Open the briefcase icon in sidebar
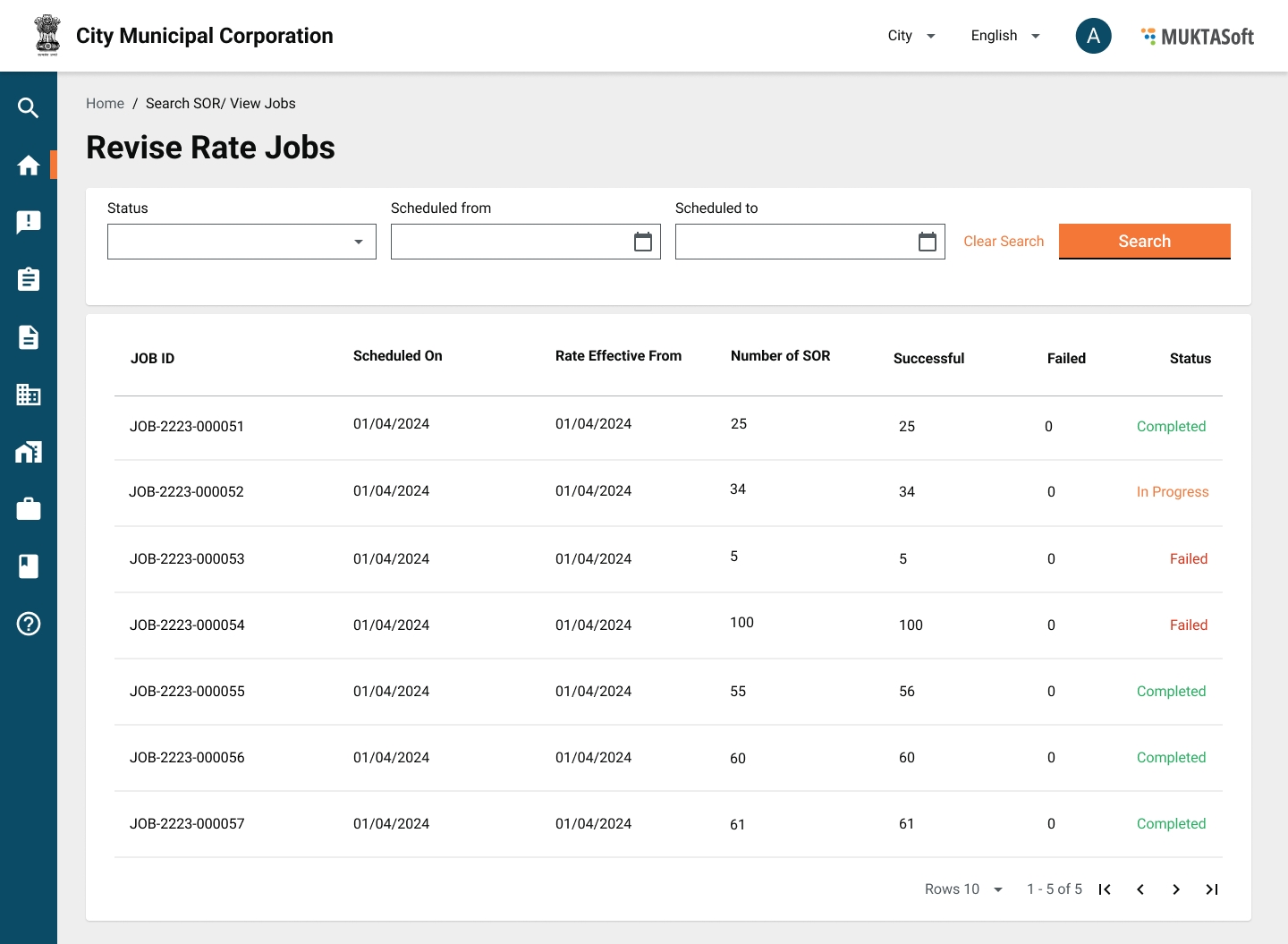The image size is (1288, 944). [x=29, y=509]
